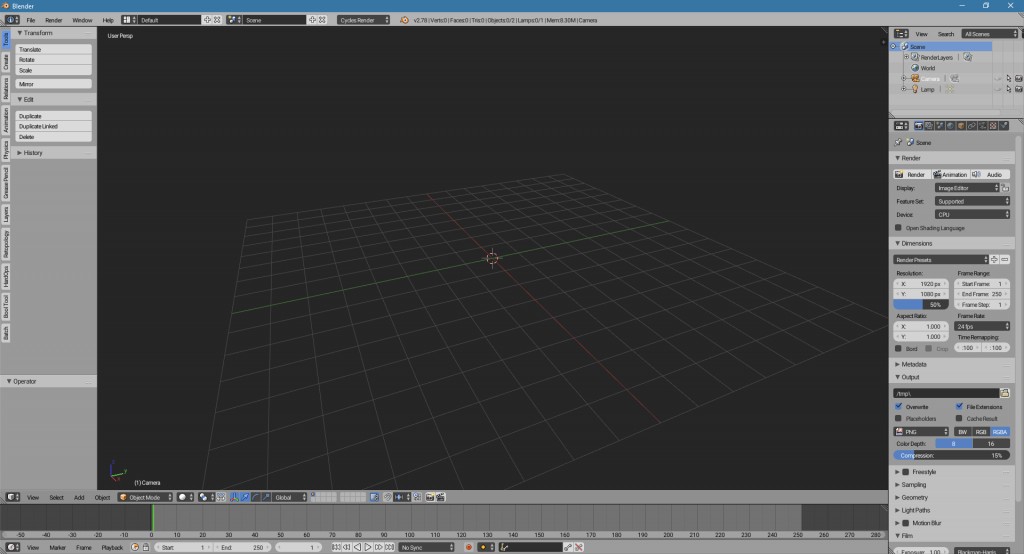Open the PNG file format dropdown
The image size is (1024, 554).
coord(921,432)
